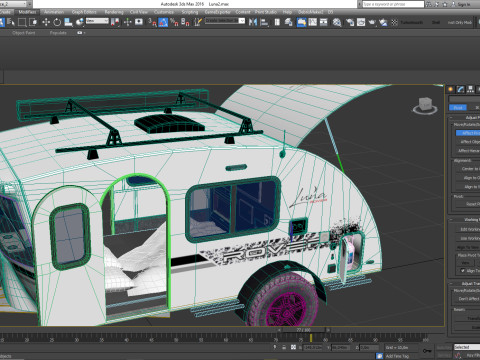Click the Render in the Cloud icon
480x360 pixels.
[x=384, y=22]
